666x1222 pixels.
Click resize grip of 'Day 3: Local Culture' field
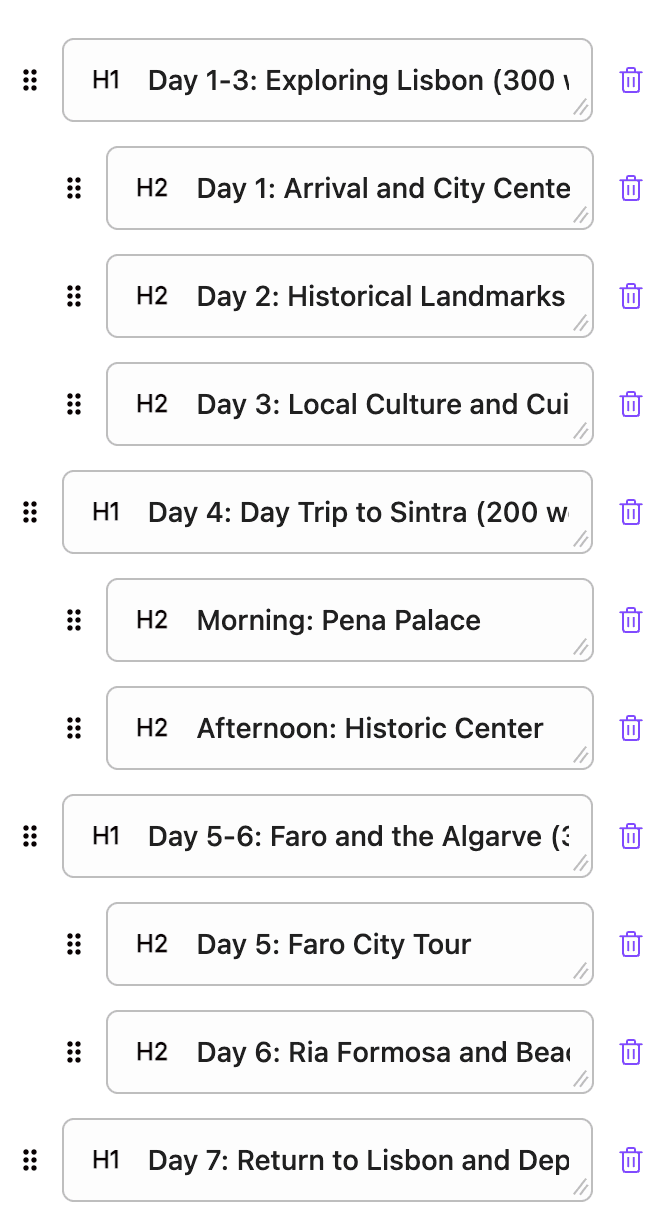581,432
